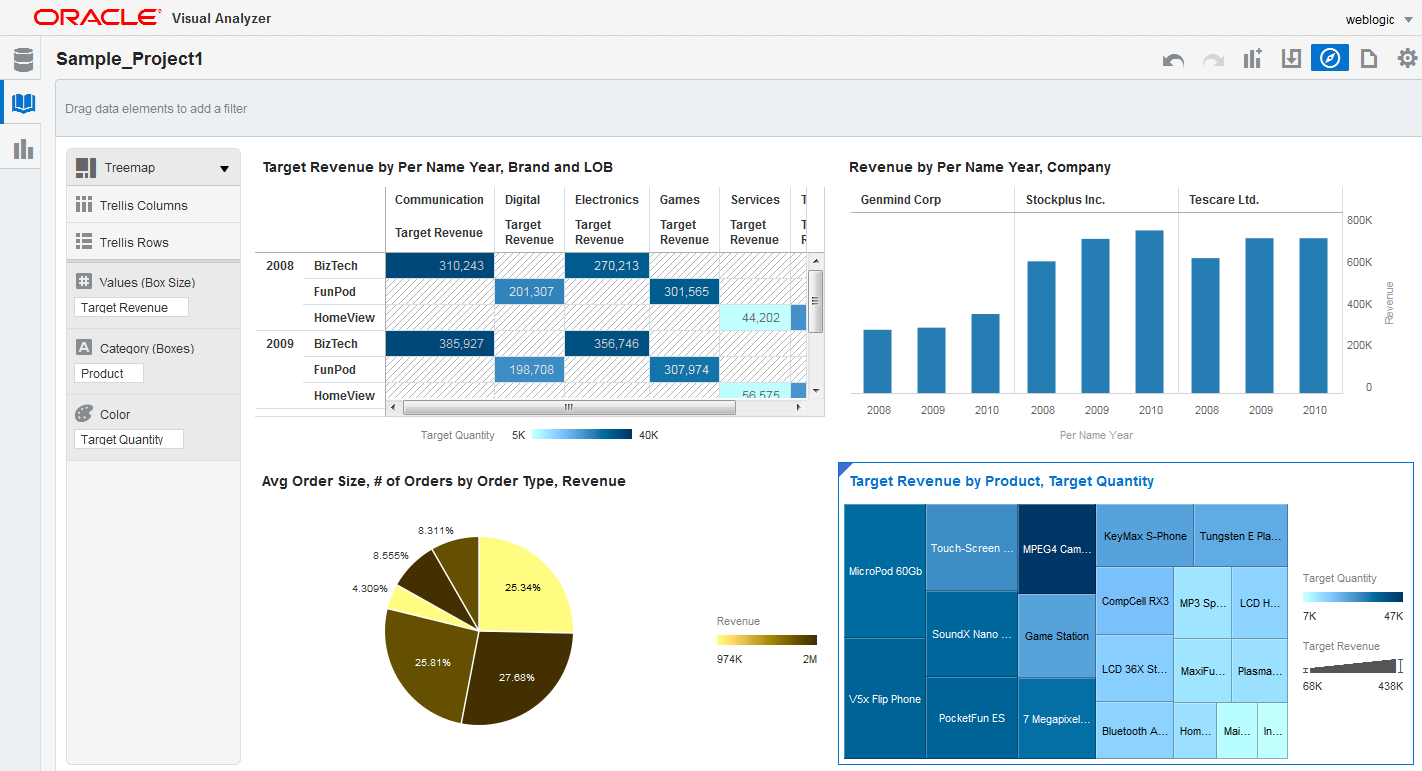
Task: Open the Visualizations bar chart sidebar icon
Action: click(23, 149)
